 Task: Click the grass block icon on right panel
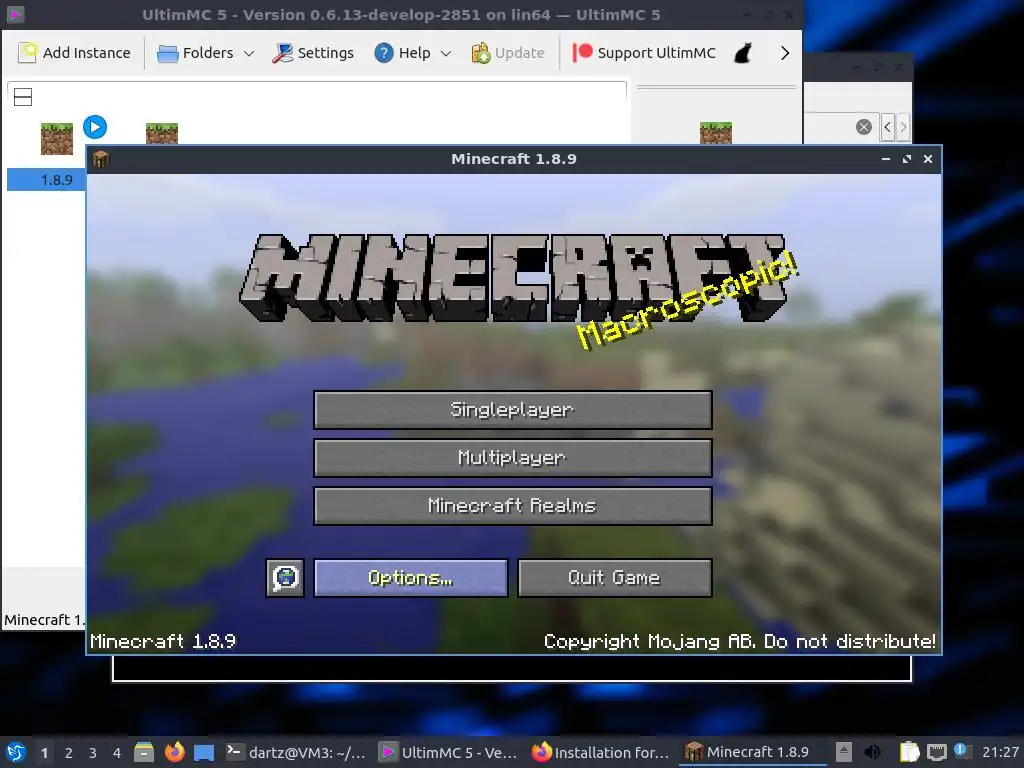[716, 133]
